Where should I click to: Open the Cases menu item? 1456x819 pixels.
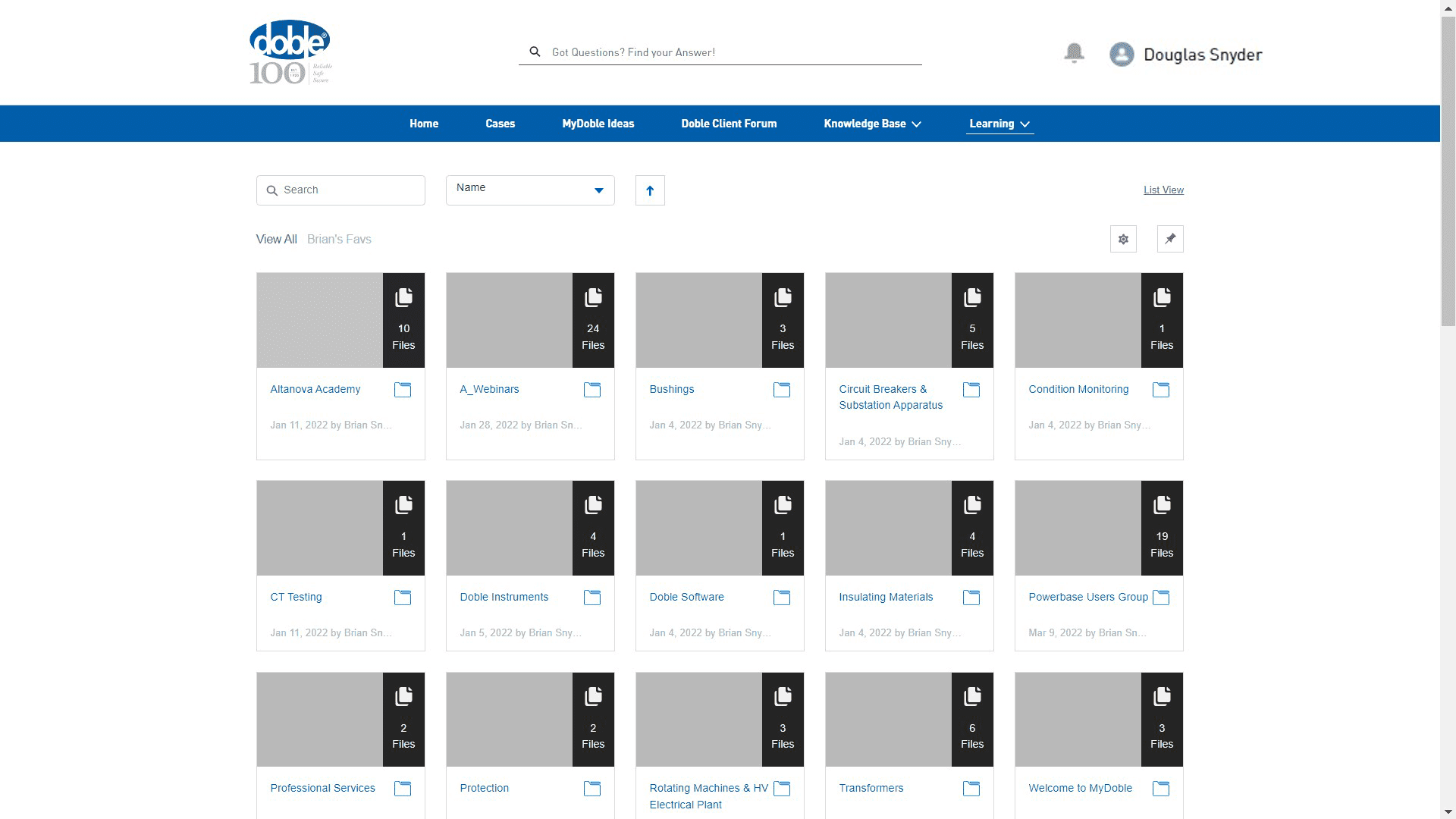(x=500, y=124)
